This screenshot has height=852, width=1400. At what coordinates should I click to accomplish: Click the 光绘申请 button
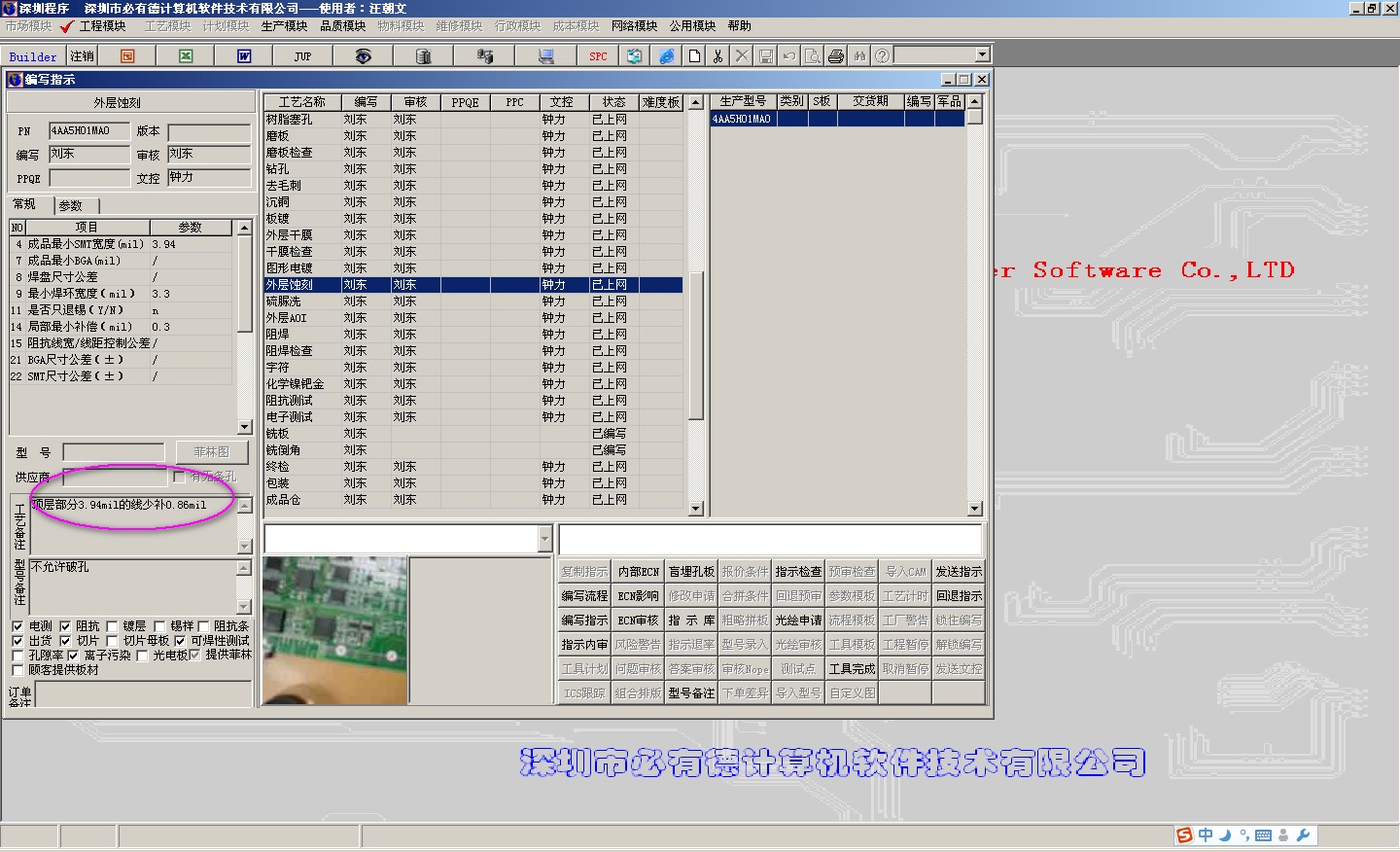click(x=798, y=621)
